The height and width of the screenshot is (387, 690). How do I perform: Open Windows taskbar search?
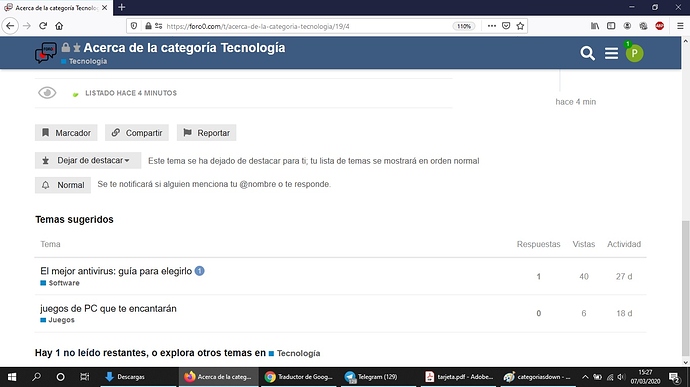tap(37, 377)
